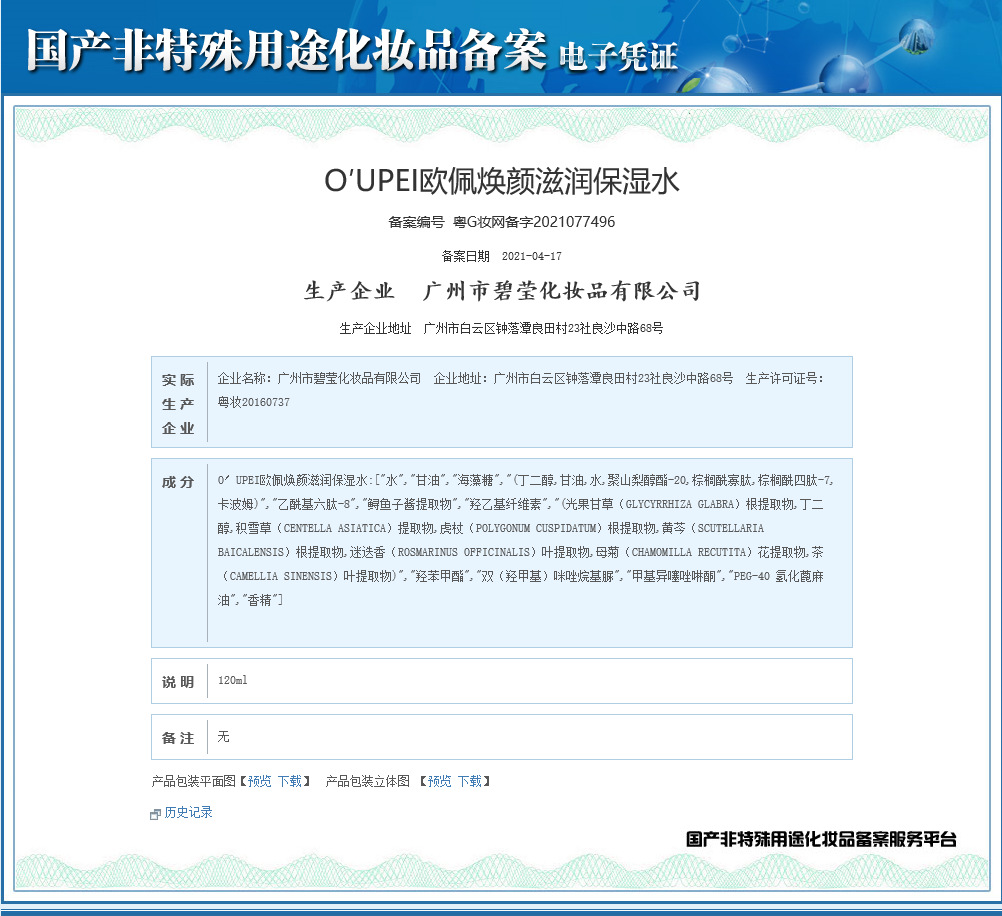Click ingredient text CAMELLIA SINENSIS
Viewport: 1002px width, 916px height.
[281, 577]
